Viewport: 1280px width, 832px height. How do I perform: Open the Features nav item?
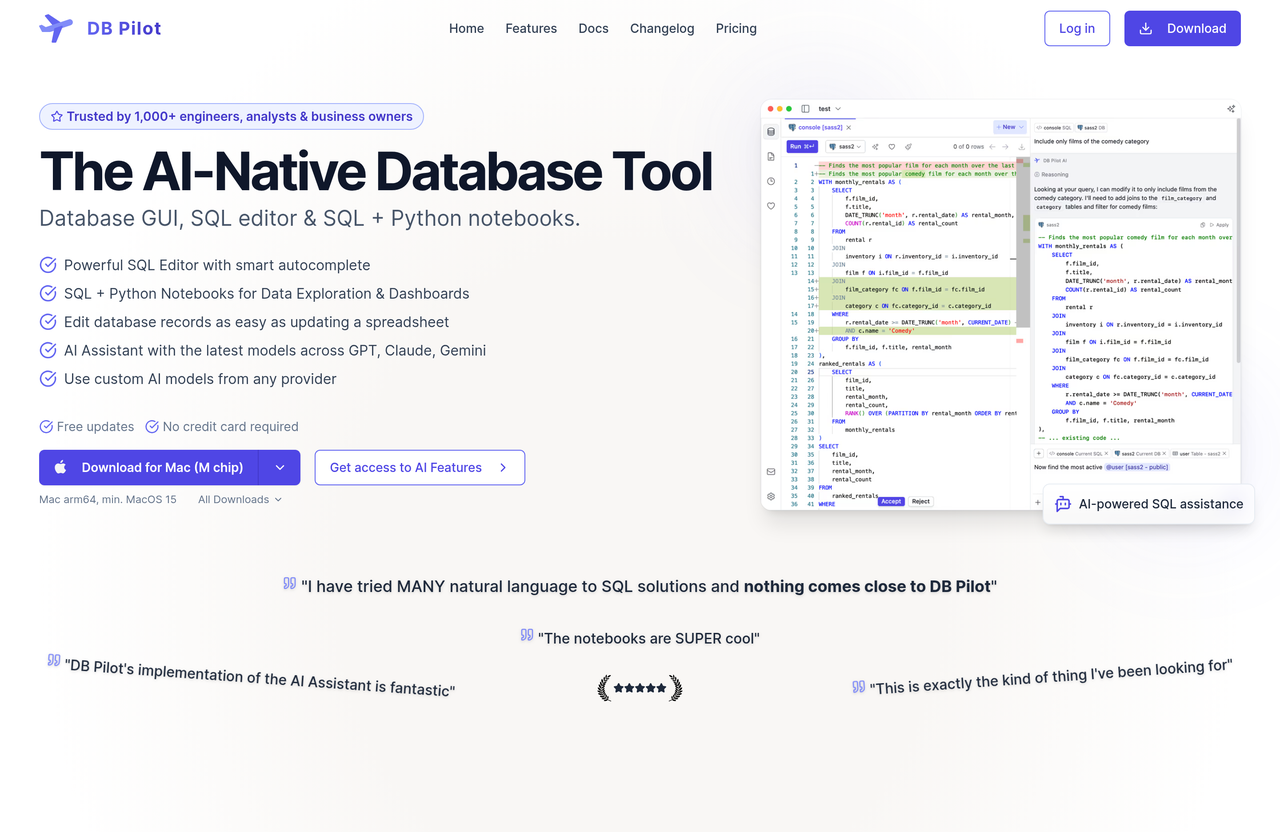coord(531,28)
